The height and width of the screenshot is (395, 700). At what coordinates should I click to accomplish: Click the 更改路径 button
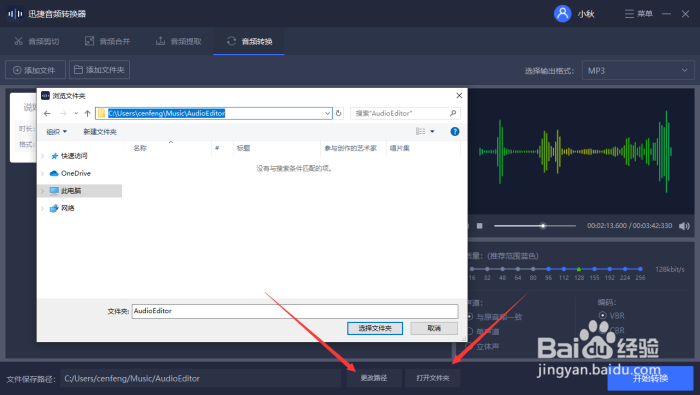pyautogui.click(x=374, y=378)
